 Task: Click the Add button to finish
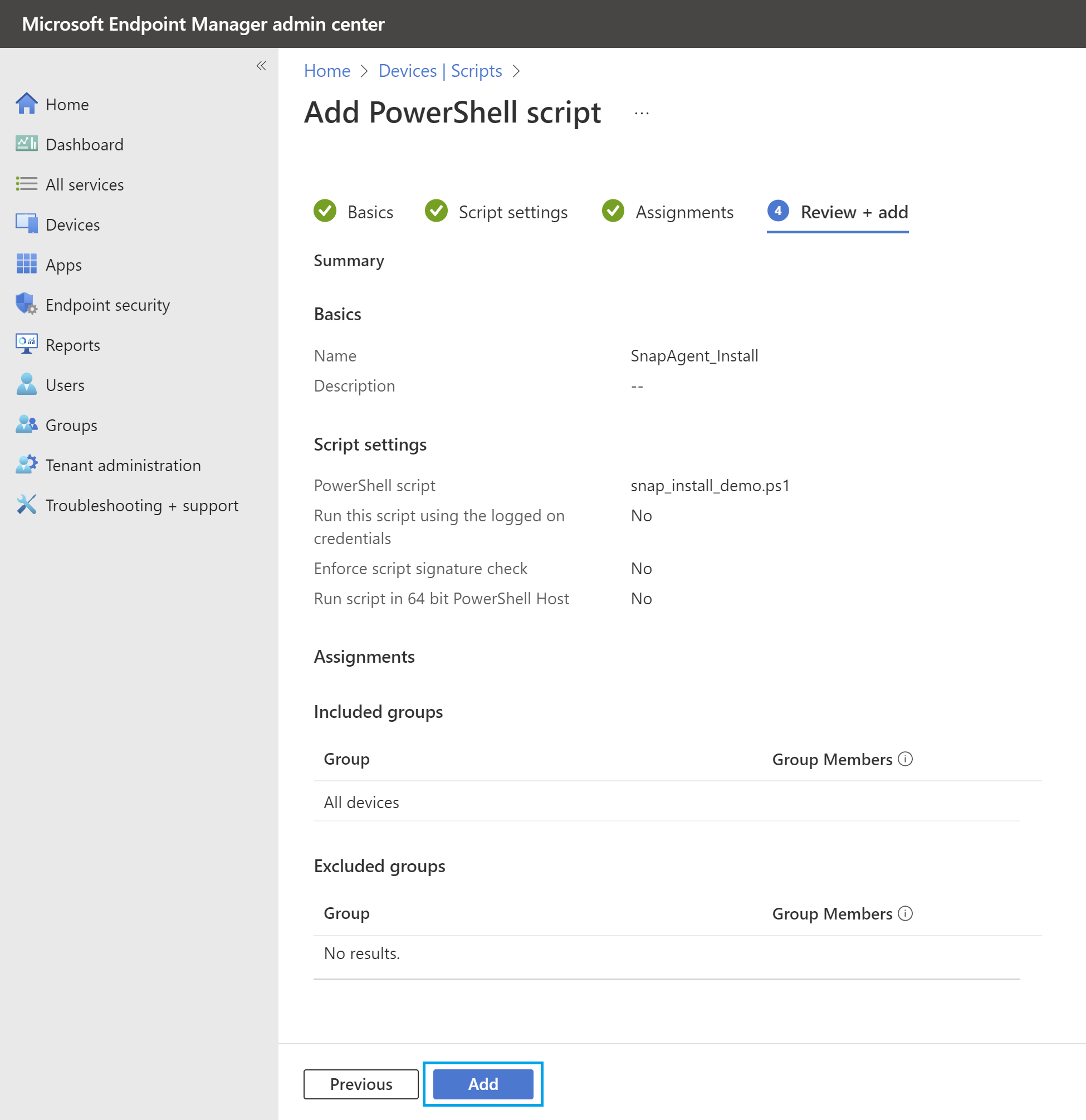point(482,1084)
